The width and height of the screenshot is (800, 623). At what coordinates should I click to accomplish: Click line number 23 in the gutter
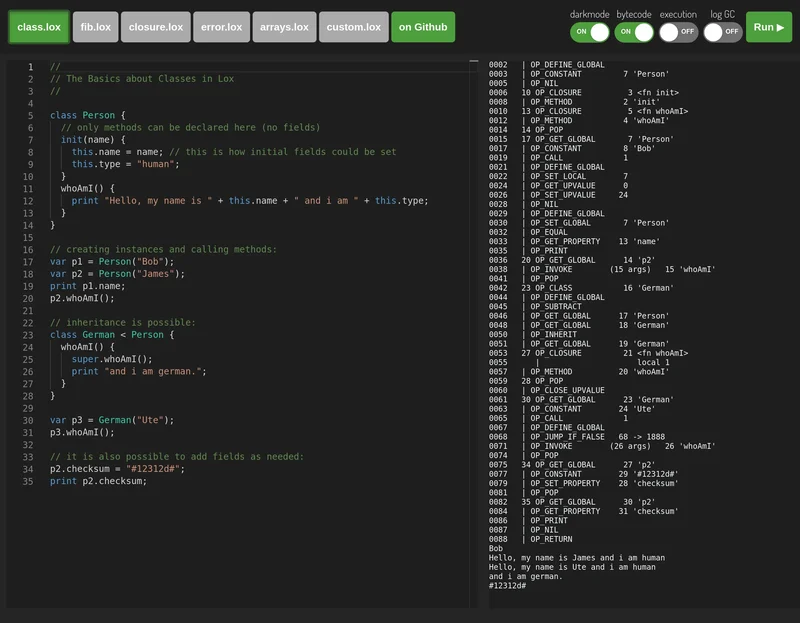(28, 335)
